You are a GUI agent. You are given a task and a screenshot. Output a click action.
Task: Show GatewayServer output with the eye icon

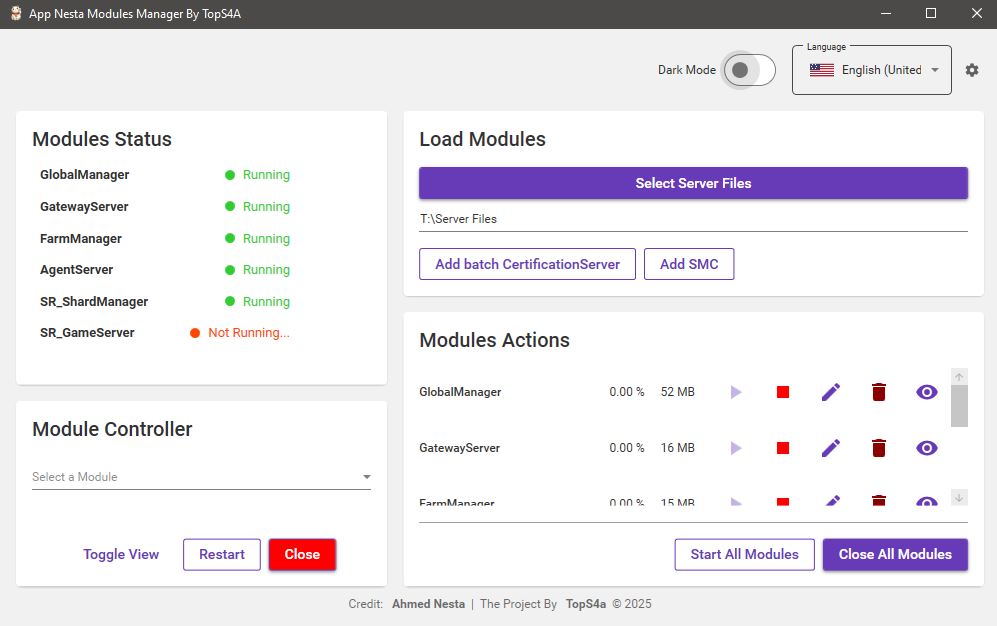click(x=926, y=448)
